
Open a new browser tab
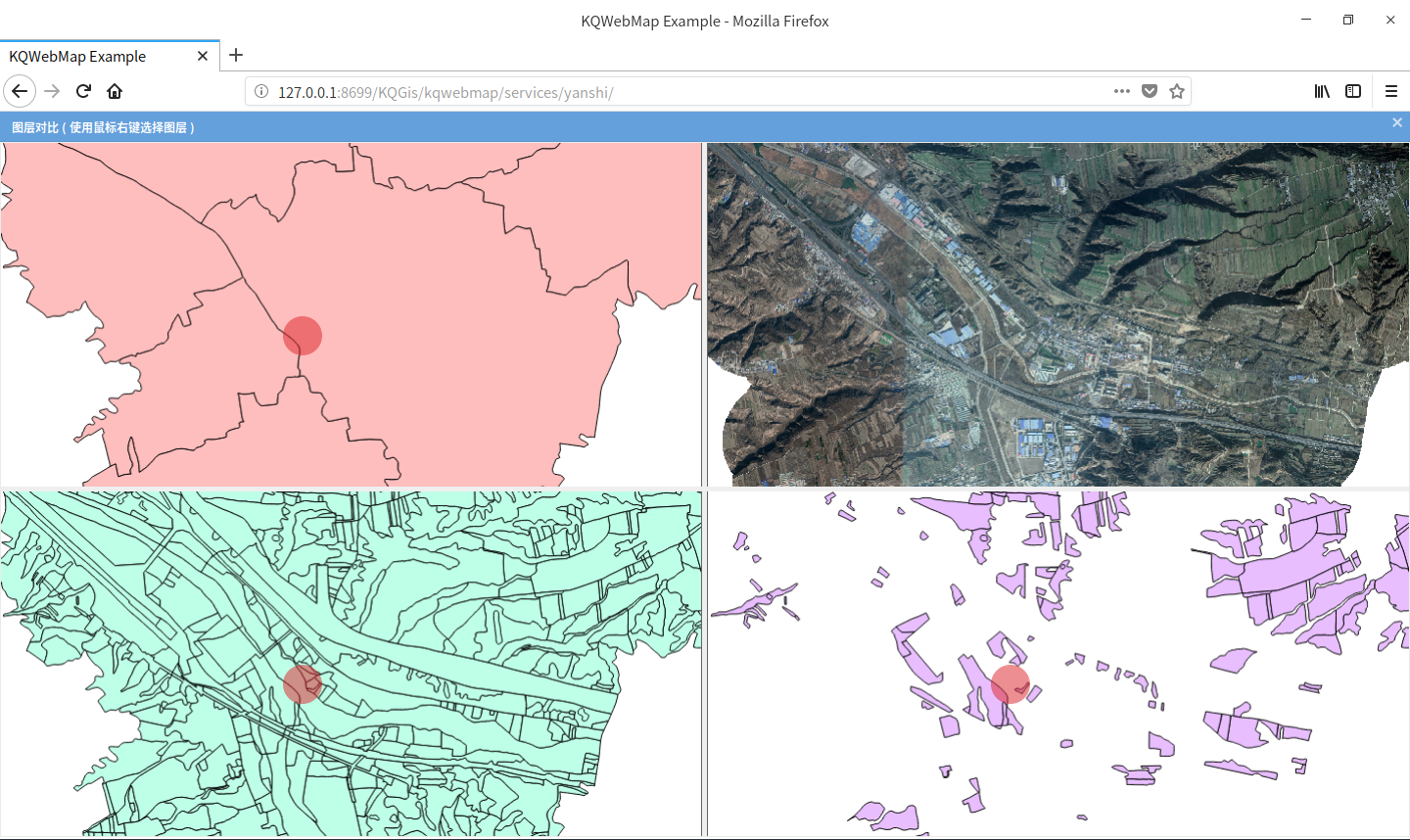[236, 56]
